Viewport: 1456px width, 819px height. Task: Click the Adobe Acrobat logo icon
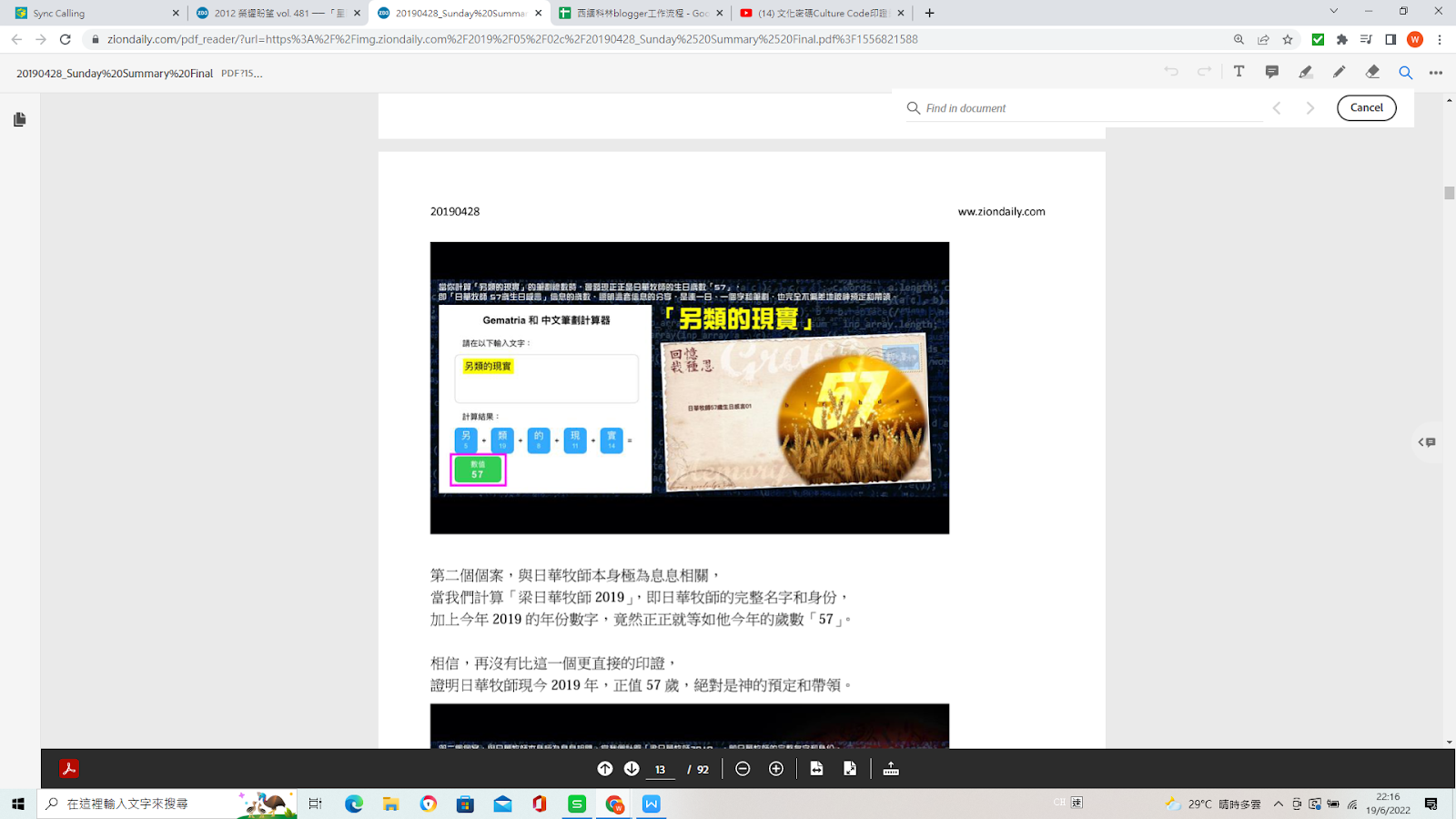point(69,769)
